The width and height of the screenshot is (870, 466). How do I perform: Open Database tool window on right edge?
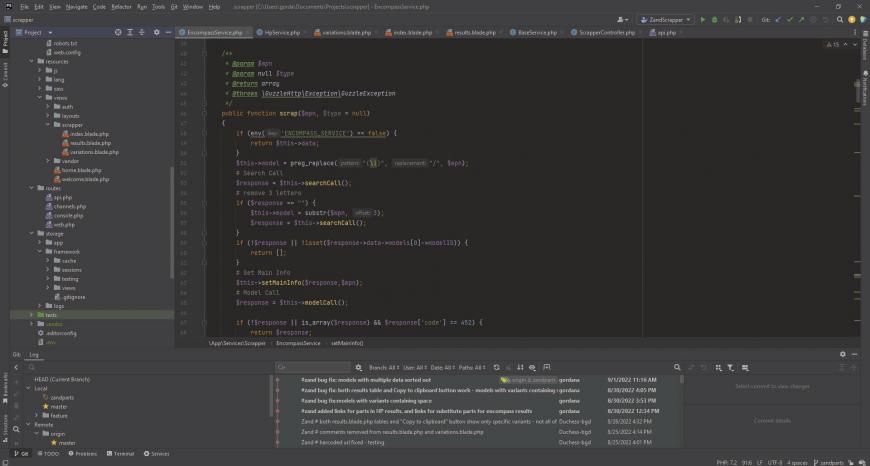pyautogui.click(x=864, y=47)
